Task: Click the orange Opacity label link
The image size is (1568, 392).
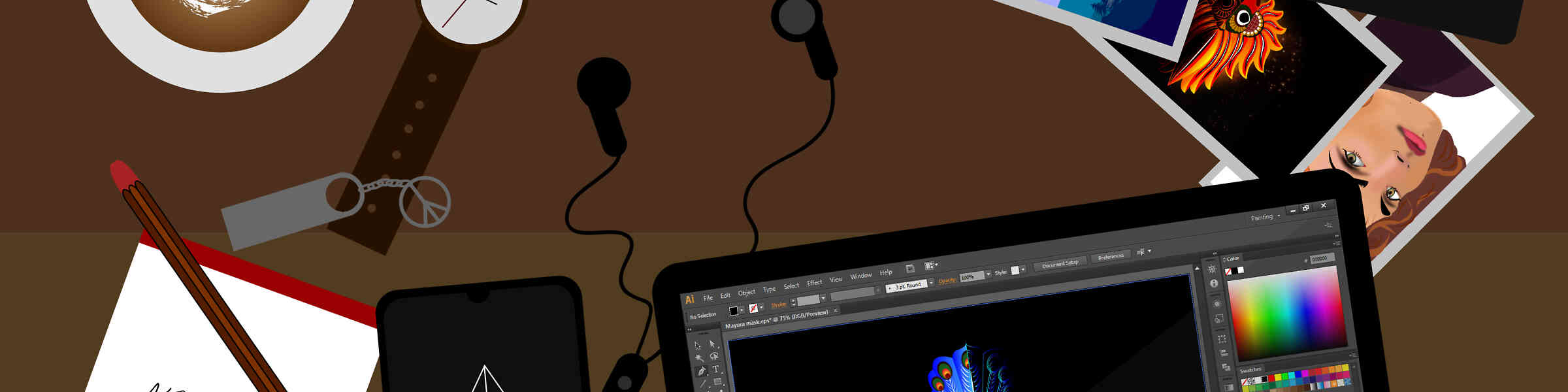Action: [947, 280]
